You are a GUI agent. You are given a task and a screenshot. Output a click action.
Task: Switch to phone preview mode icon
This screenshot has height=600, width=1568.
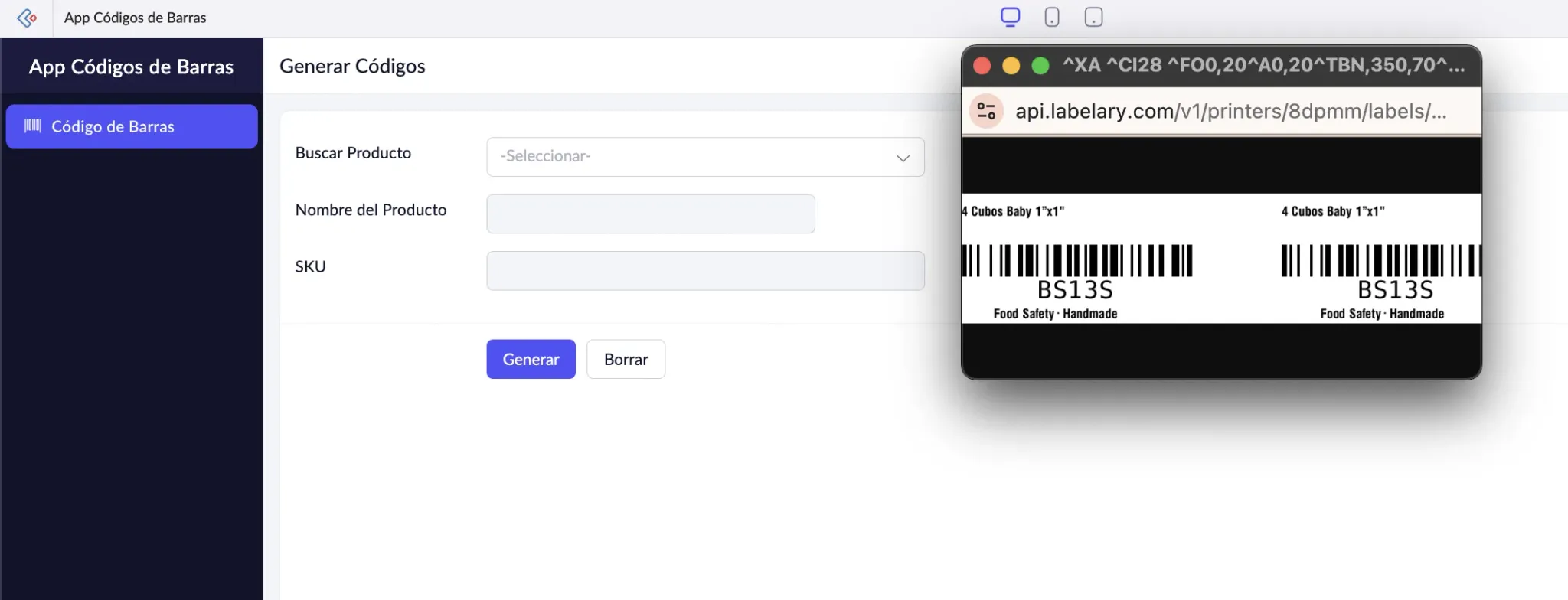(x=1052, y=17)
